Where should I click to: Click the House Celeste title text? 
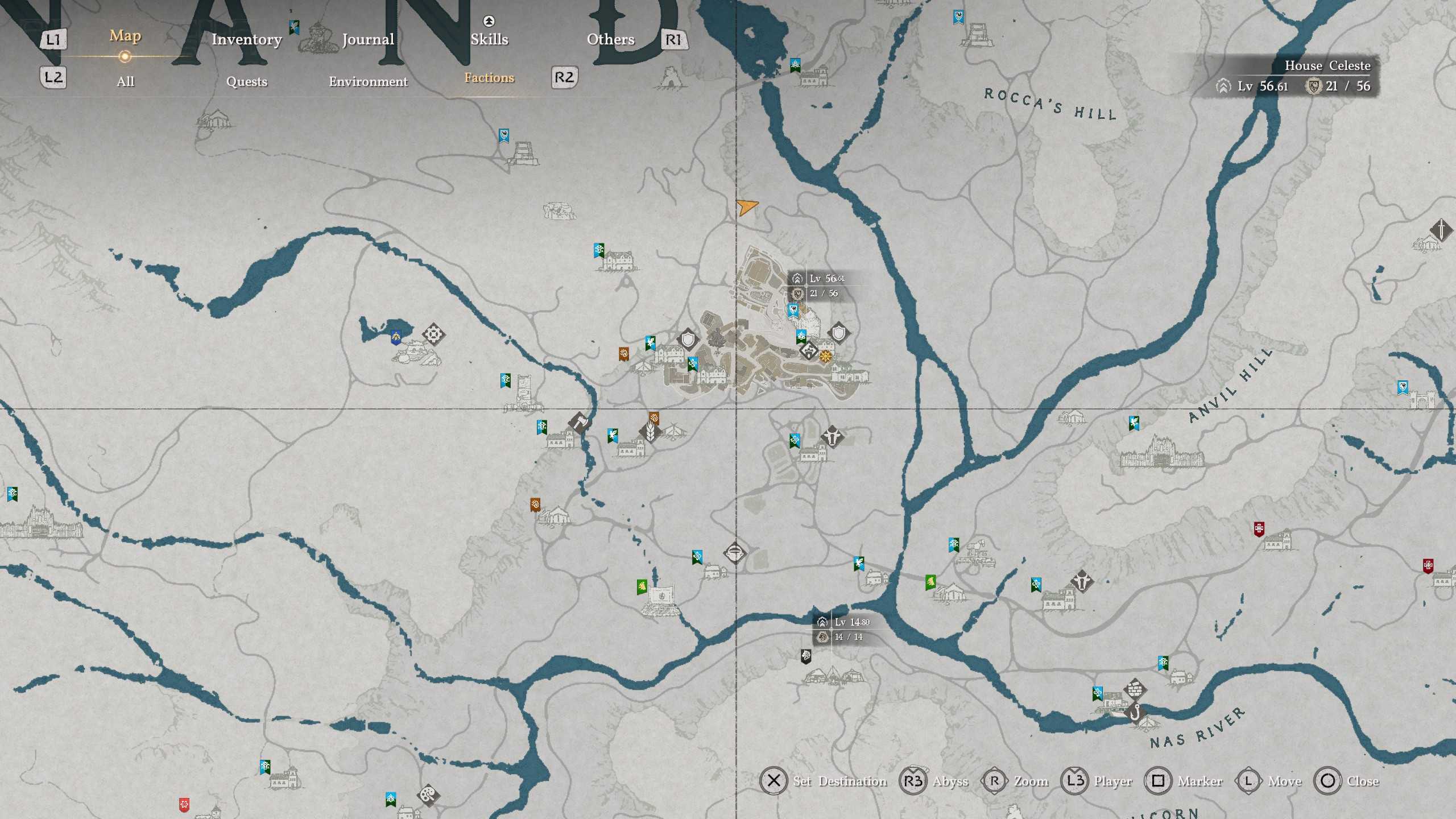click(1327, 65)
